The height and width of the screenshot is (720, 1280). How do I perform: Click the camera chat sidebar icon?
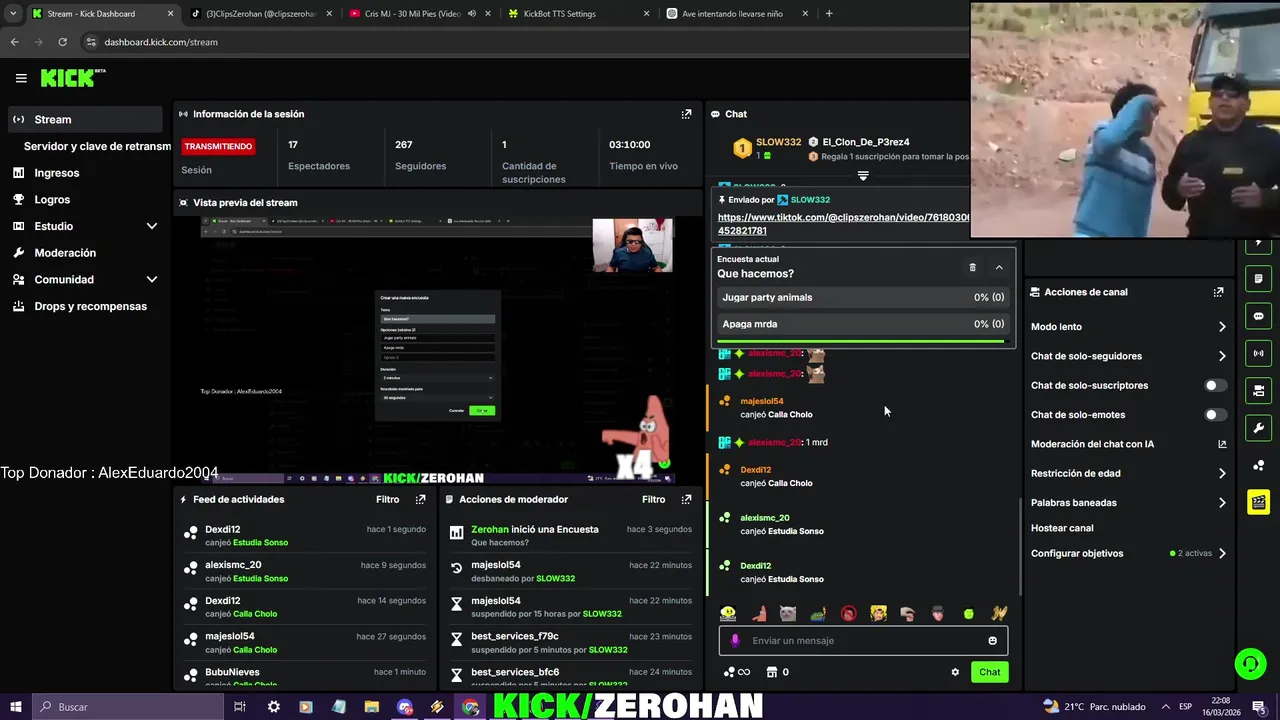(1258, 390)
